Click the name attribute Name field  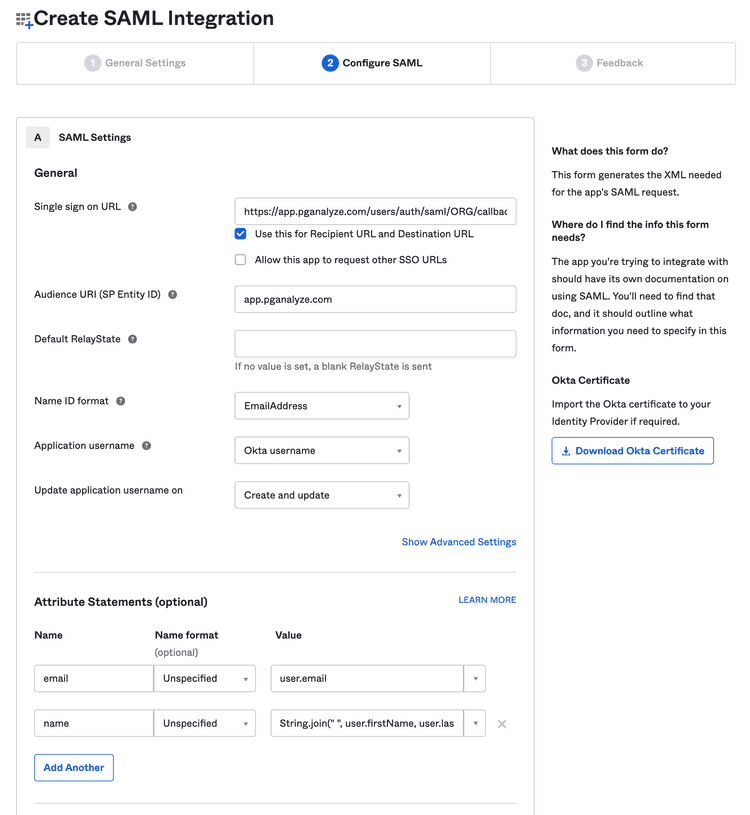[94, 724]
